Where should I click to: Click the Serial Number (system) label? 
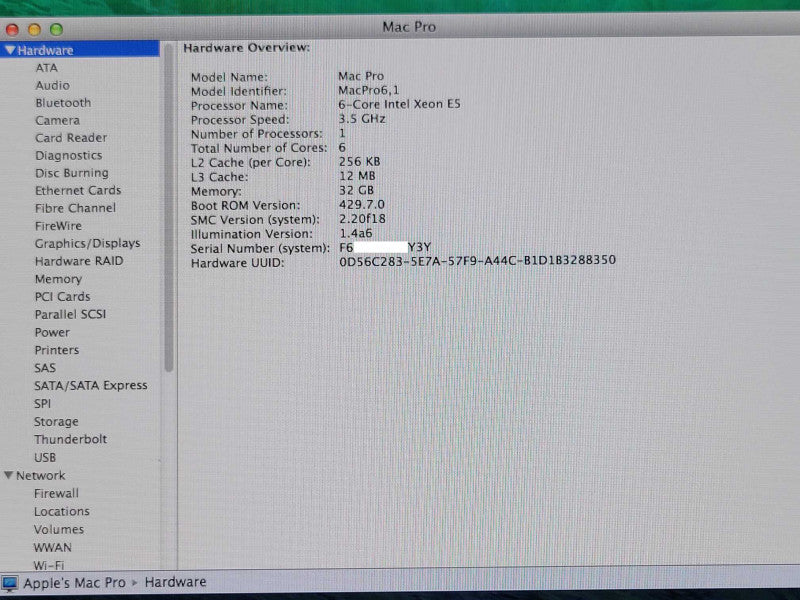click(260, 248)
